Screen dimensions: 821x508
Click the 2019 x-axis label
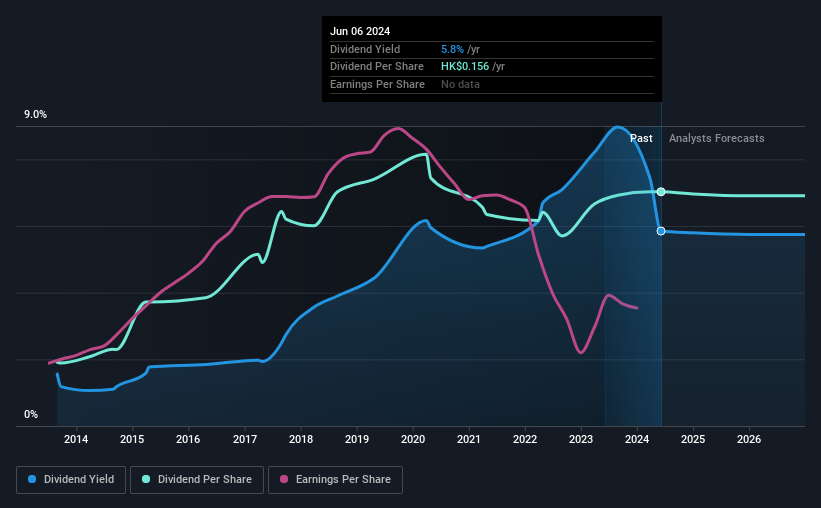[x=357, y=439]
